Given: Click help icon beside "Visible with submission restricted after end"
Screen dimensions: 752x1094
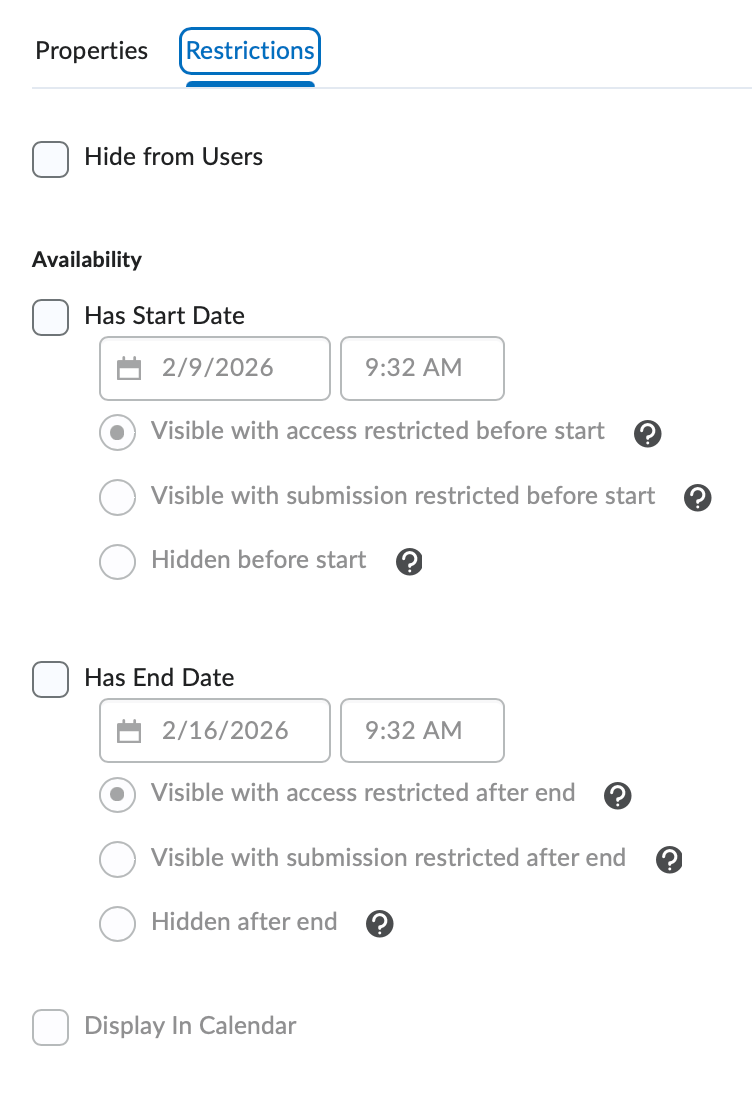Looking at the screenshot, I should point(669,859).
